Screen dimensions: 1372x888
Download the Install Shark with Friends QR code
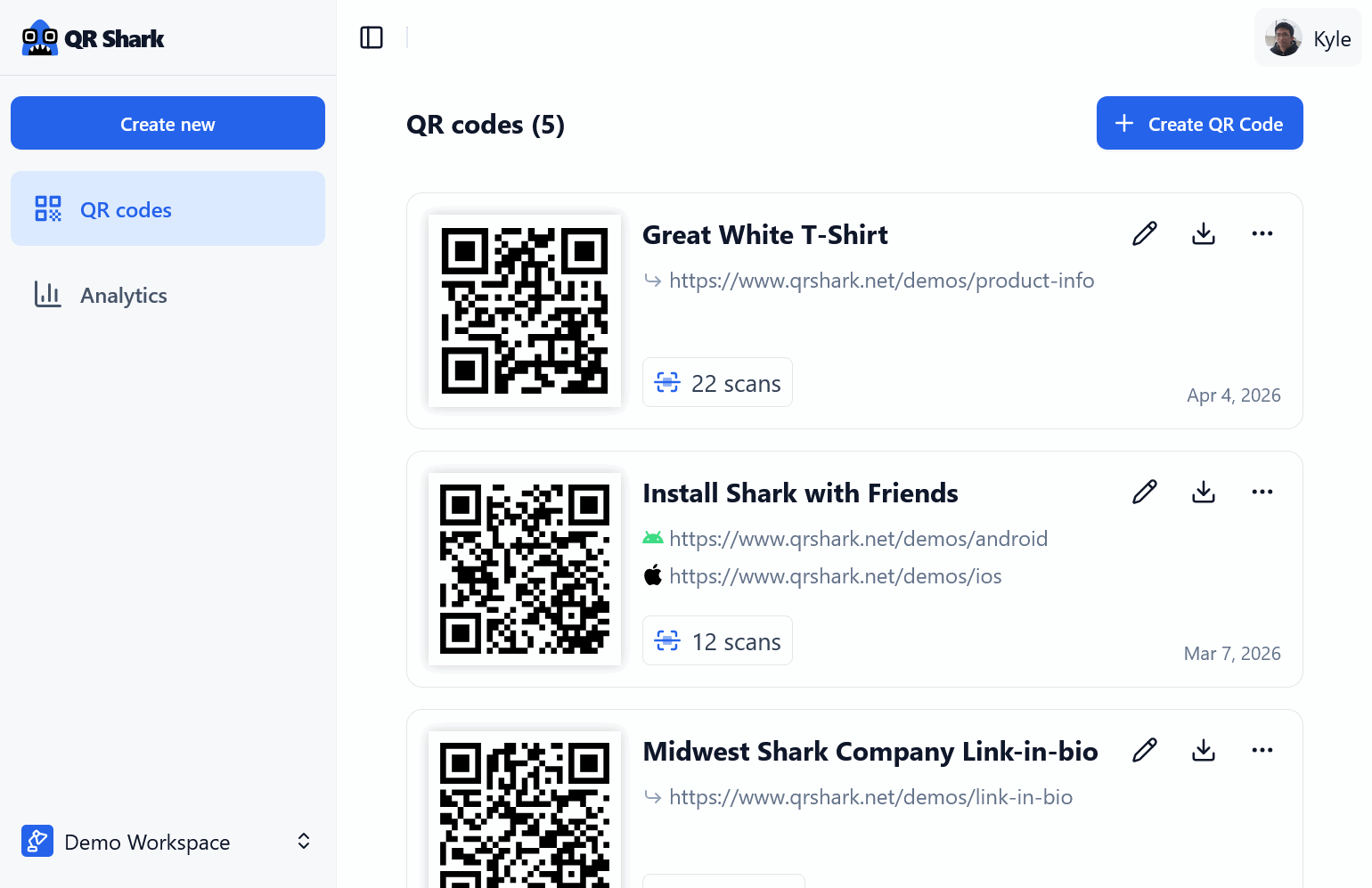pos(1204,491)
